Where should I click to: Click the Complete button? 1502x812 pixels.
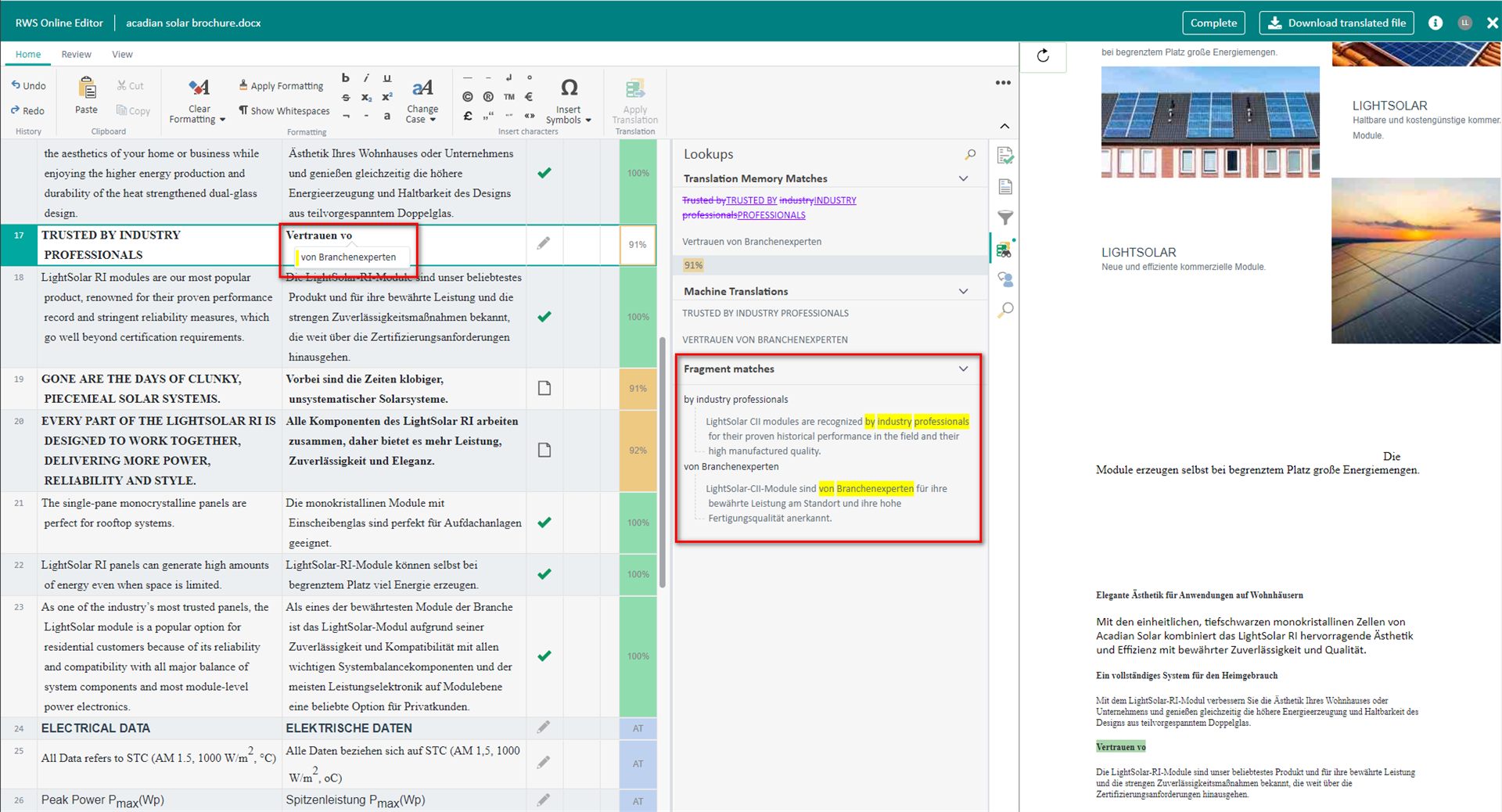(1213, 23)
